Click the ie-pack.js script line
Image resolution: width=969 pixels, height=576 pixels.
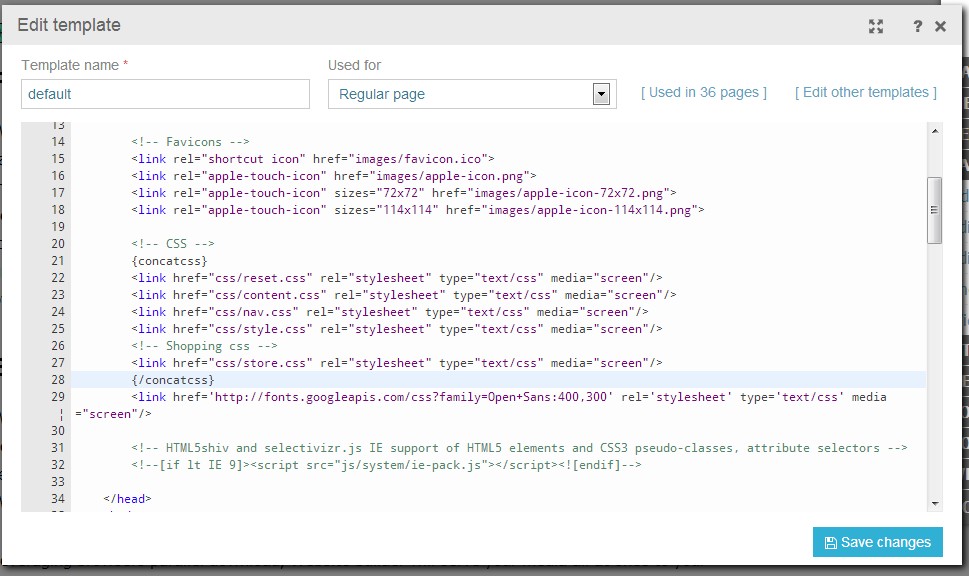tap(386, 465)
